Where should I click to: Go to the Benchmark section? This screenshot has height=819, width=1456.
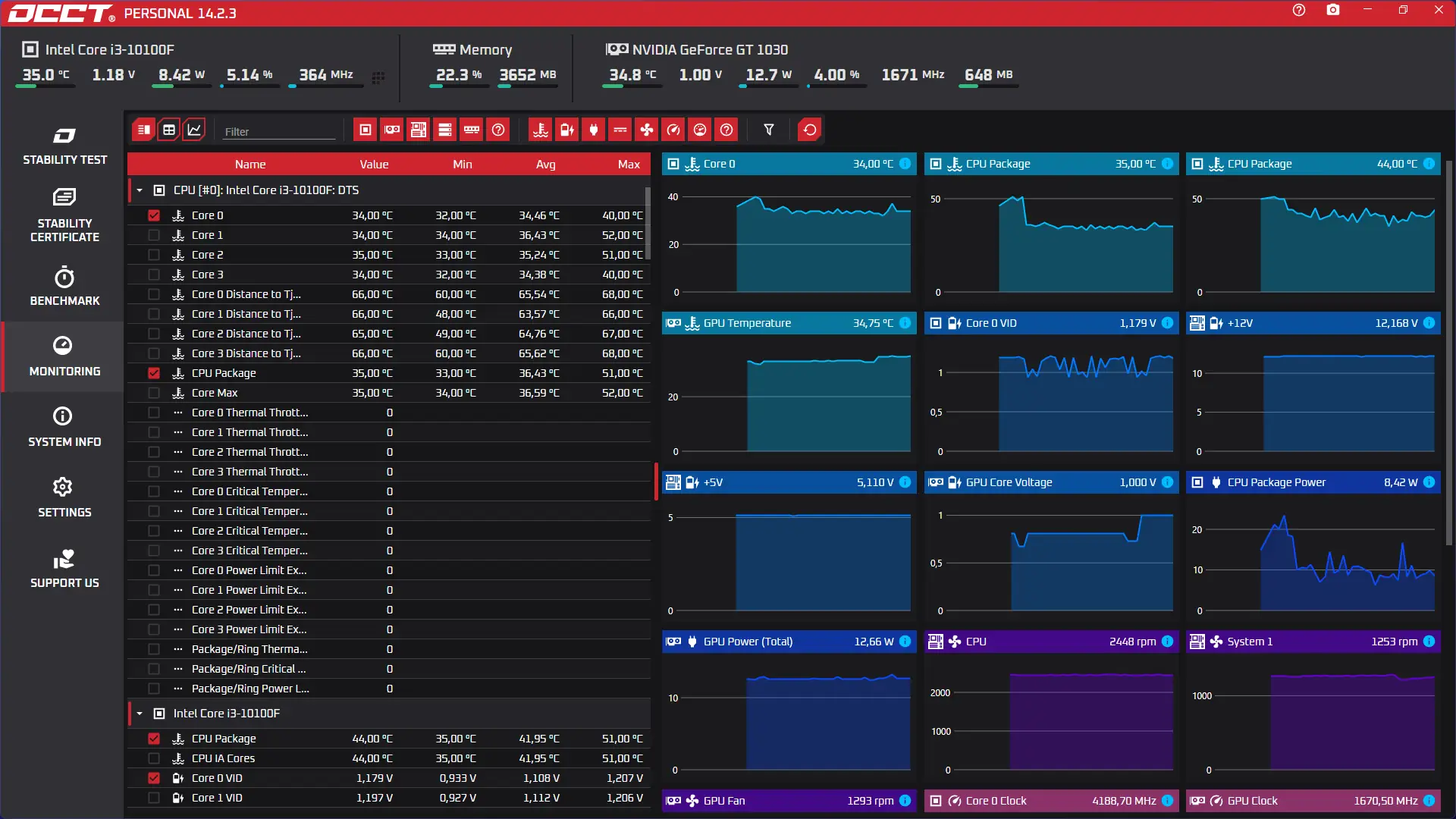(x=64, y=287)
